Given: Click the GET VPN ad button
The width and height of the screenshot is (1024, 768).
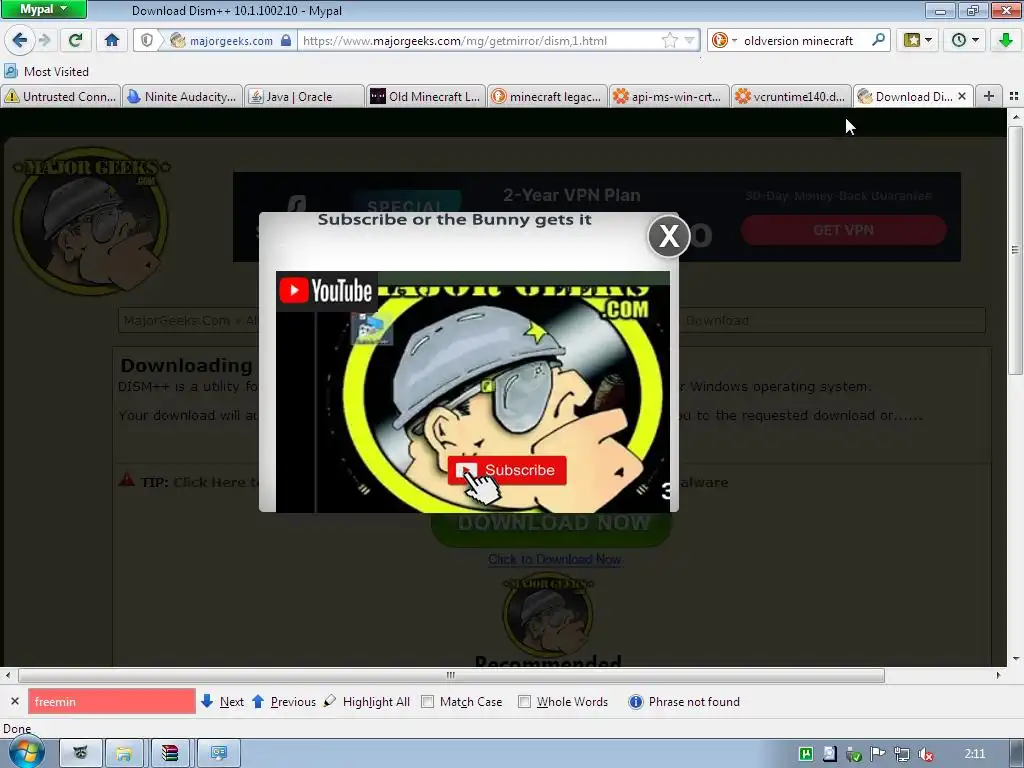Looking at the screenshot, I should (843, 230).
